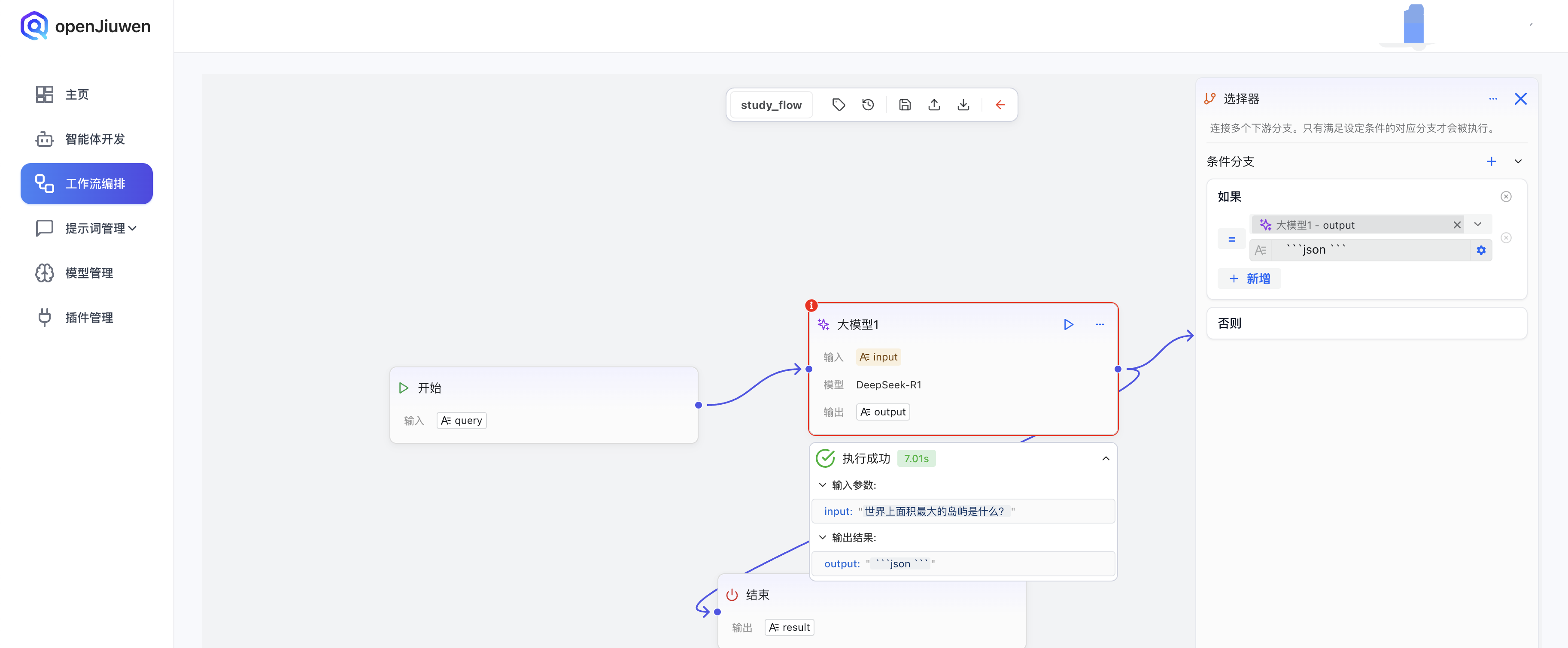Open the 大模型1 - output dropdown
The image size is (1568, 648).
(x=1478, y=224)
